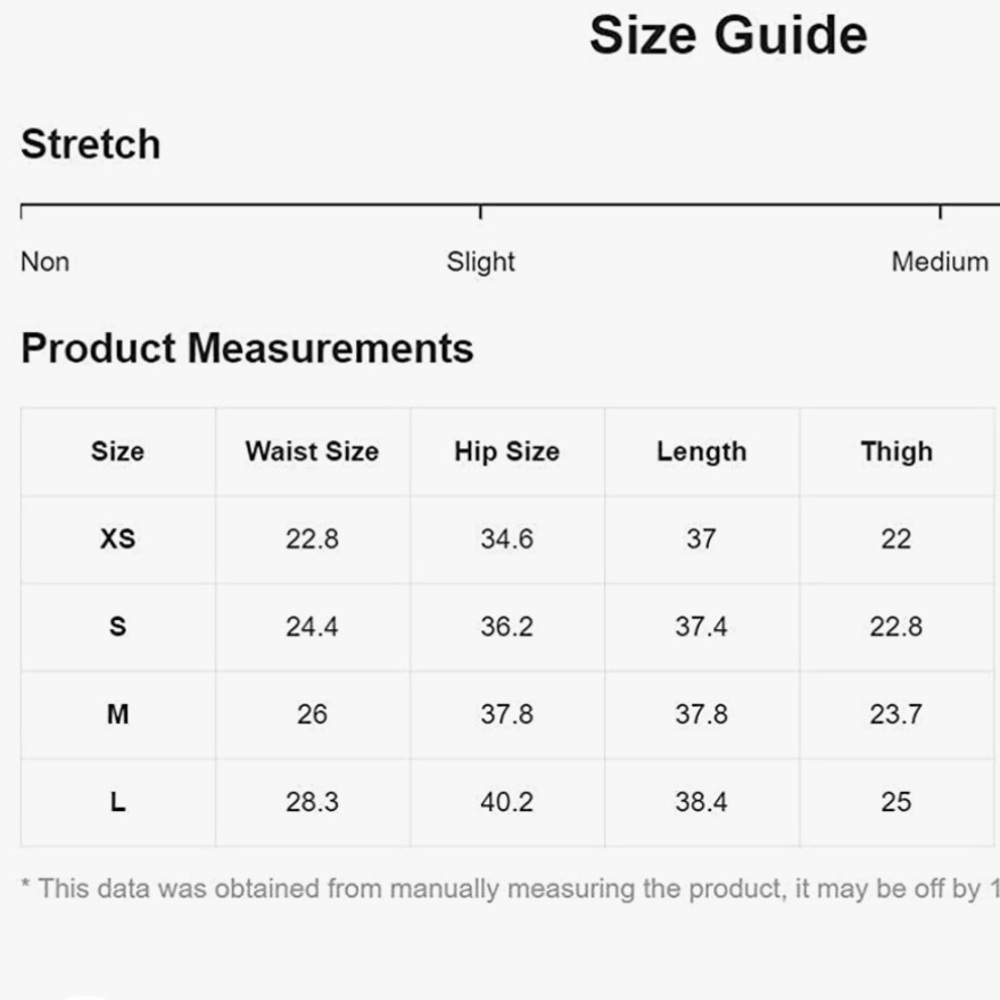
Task: Select the Slight stretch label
Action: pyautogui.click(x=480, y=262)
